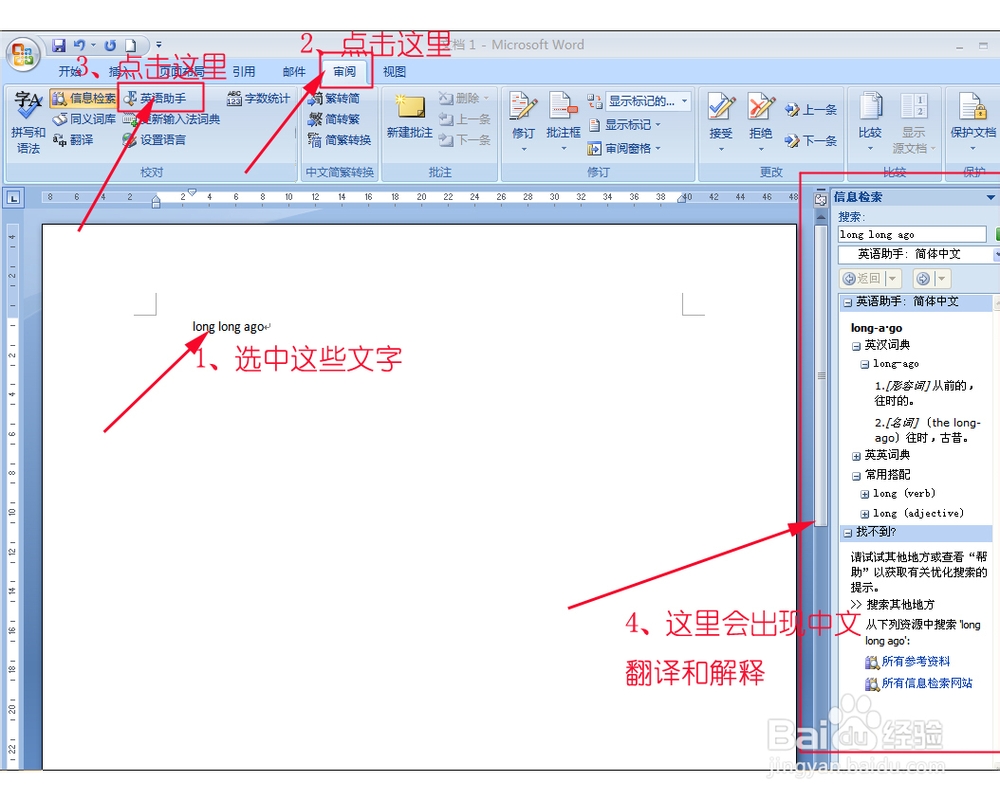Collapse 常用搭配 tree node

[856, 475]
